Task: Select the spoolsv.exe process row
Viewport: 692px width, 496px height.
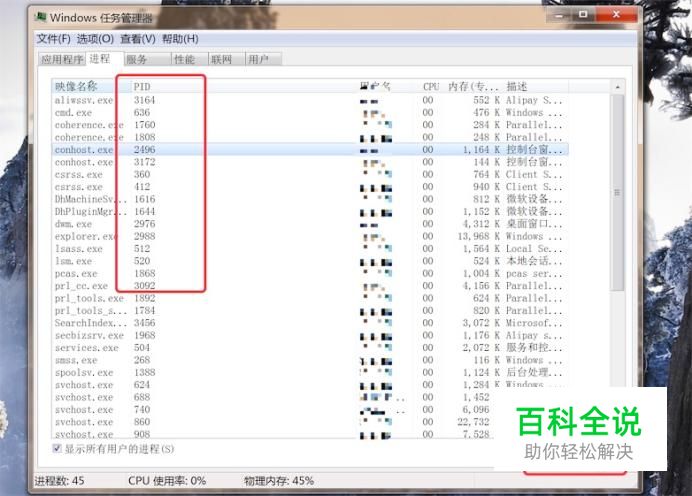Action: (310, 372)
